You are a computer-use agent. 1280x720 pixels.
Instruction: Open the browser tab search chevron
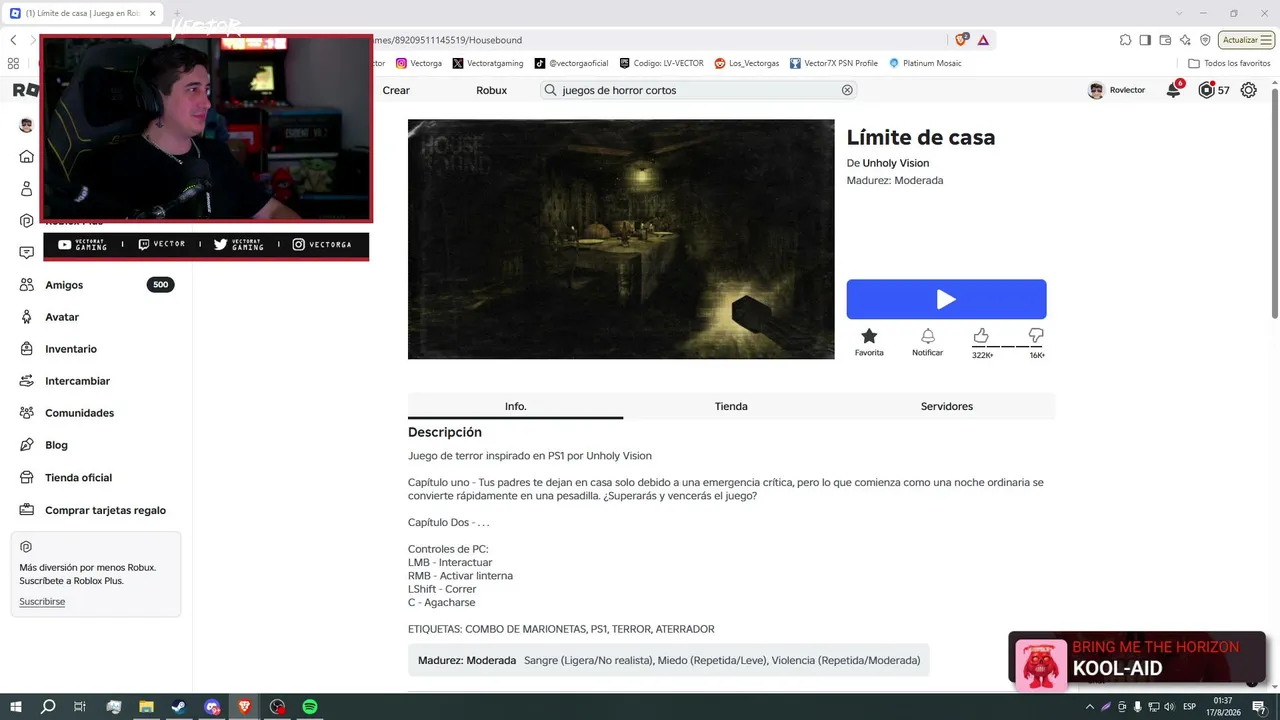pyautogui.click(x=1181, y=13)
